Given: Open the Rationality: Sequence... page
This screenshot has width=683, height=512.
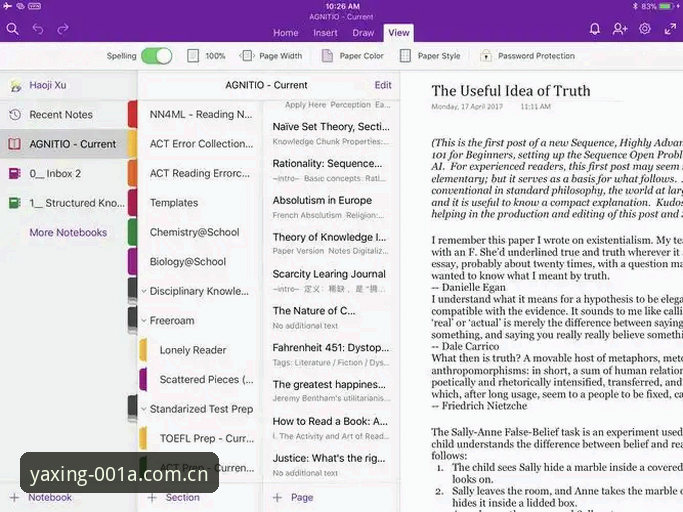Looking at the screenshot, I should click(331, 170).
